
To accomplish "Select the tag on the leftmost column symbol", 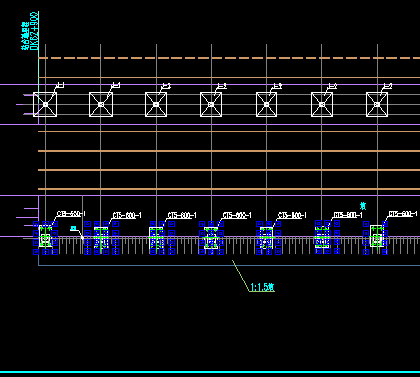I will 60,86.
